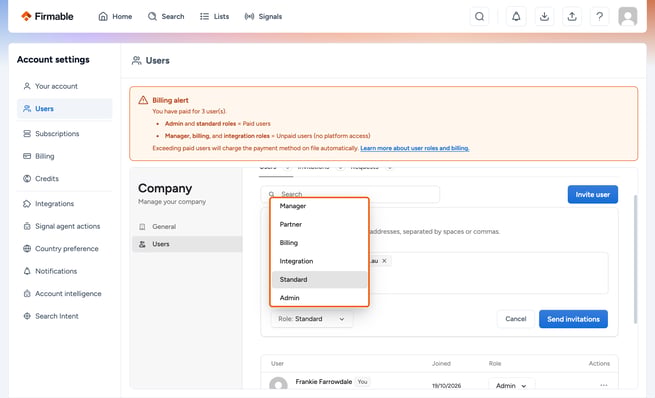Open Notifications settings in sidebar

(64, 271)
